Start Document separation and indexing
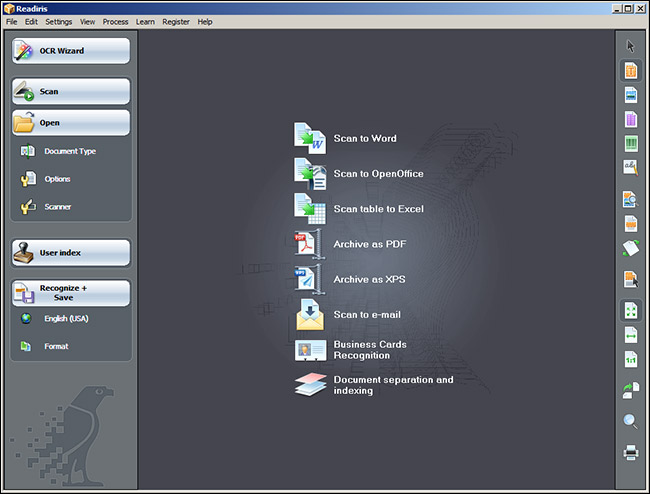650x494 pixels. point(310,385)
